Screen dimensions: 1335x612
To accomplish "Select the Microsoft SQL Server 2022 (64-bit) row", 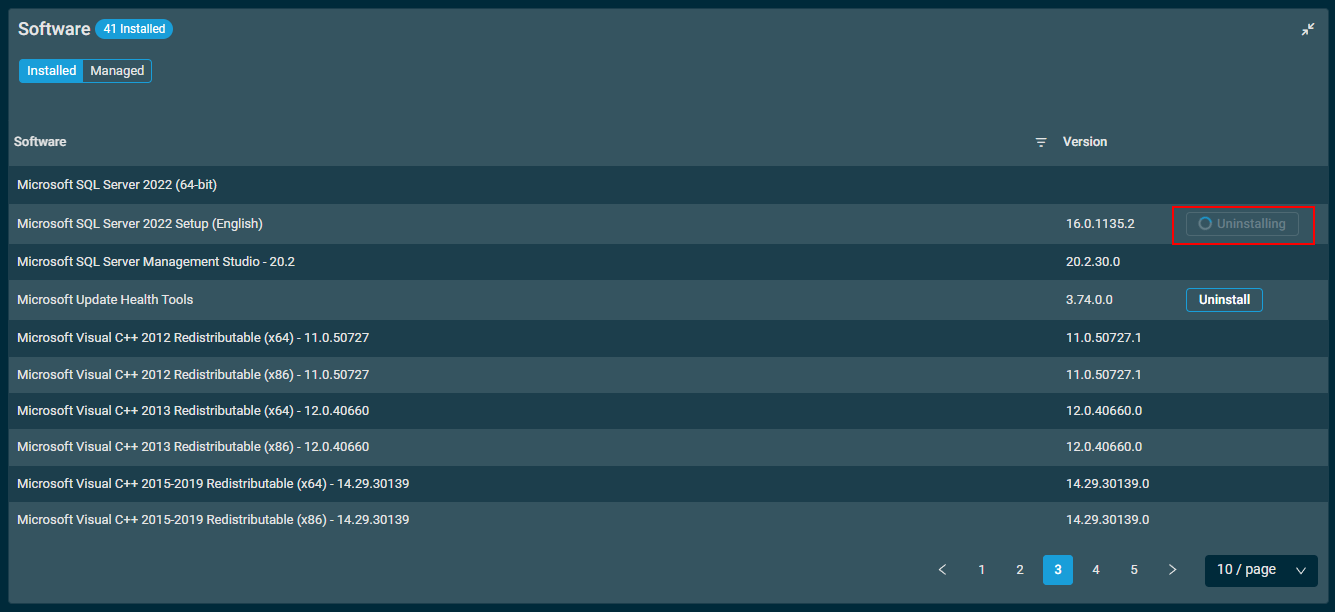I will [117, 185].
